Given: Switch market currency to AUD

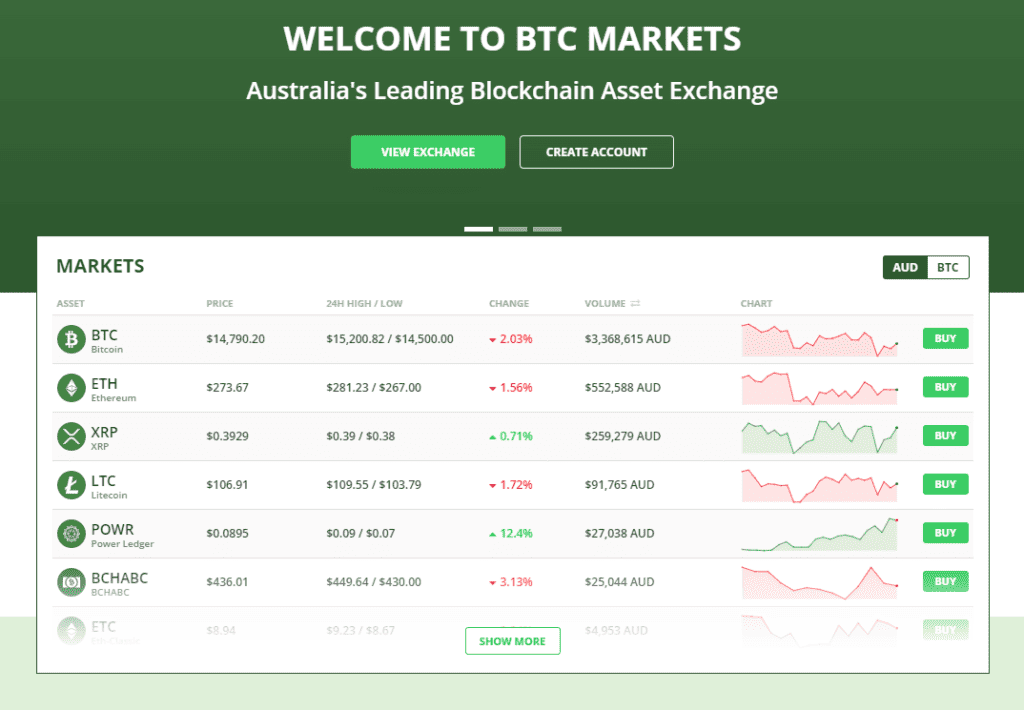Looking at the screenshot, I should (905, 268).
